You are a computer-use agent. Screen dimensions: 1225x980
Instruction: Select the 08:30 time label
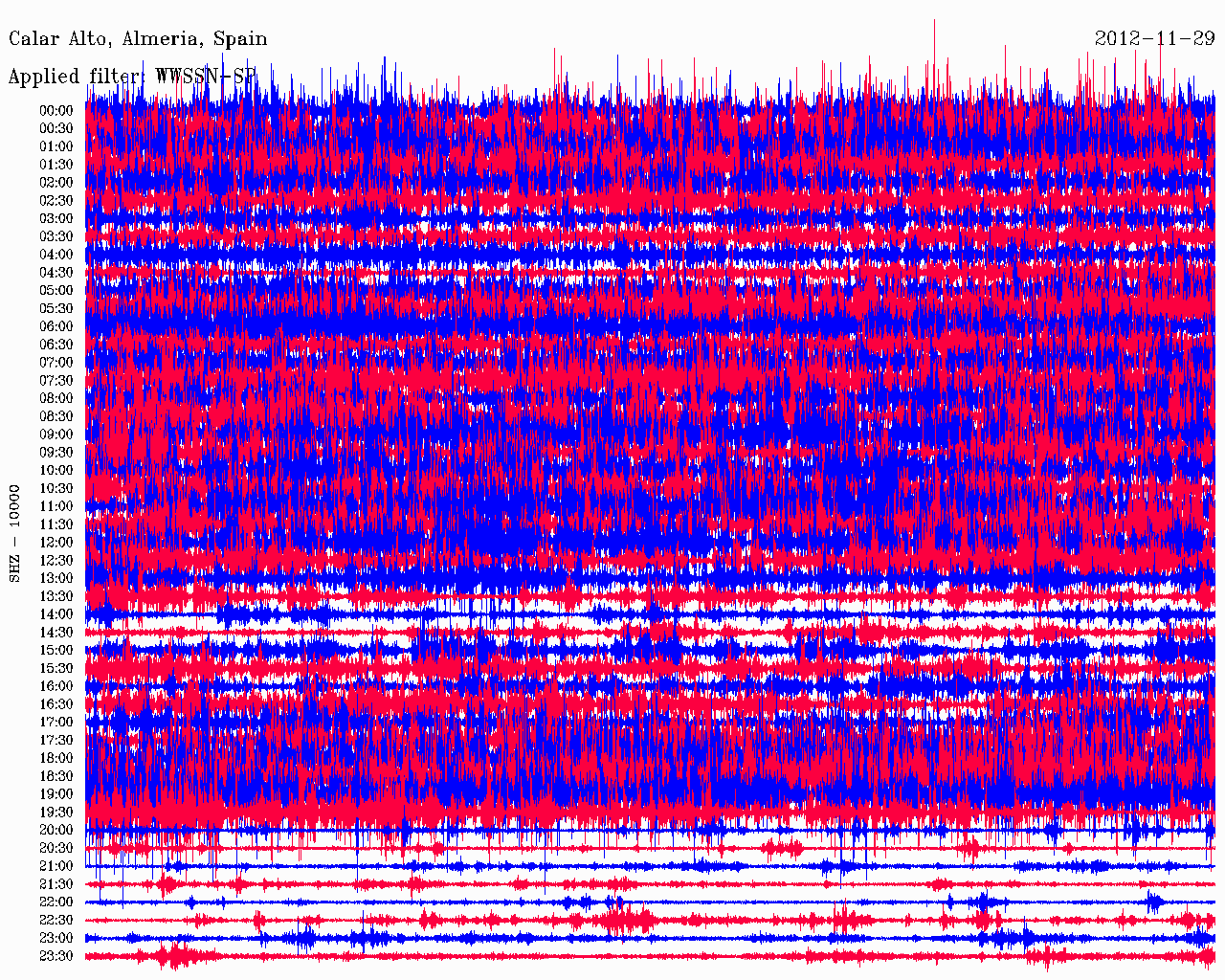point(56,416)
